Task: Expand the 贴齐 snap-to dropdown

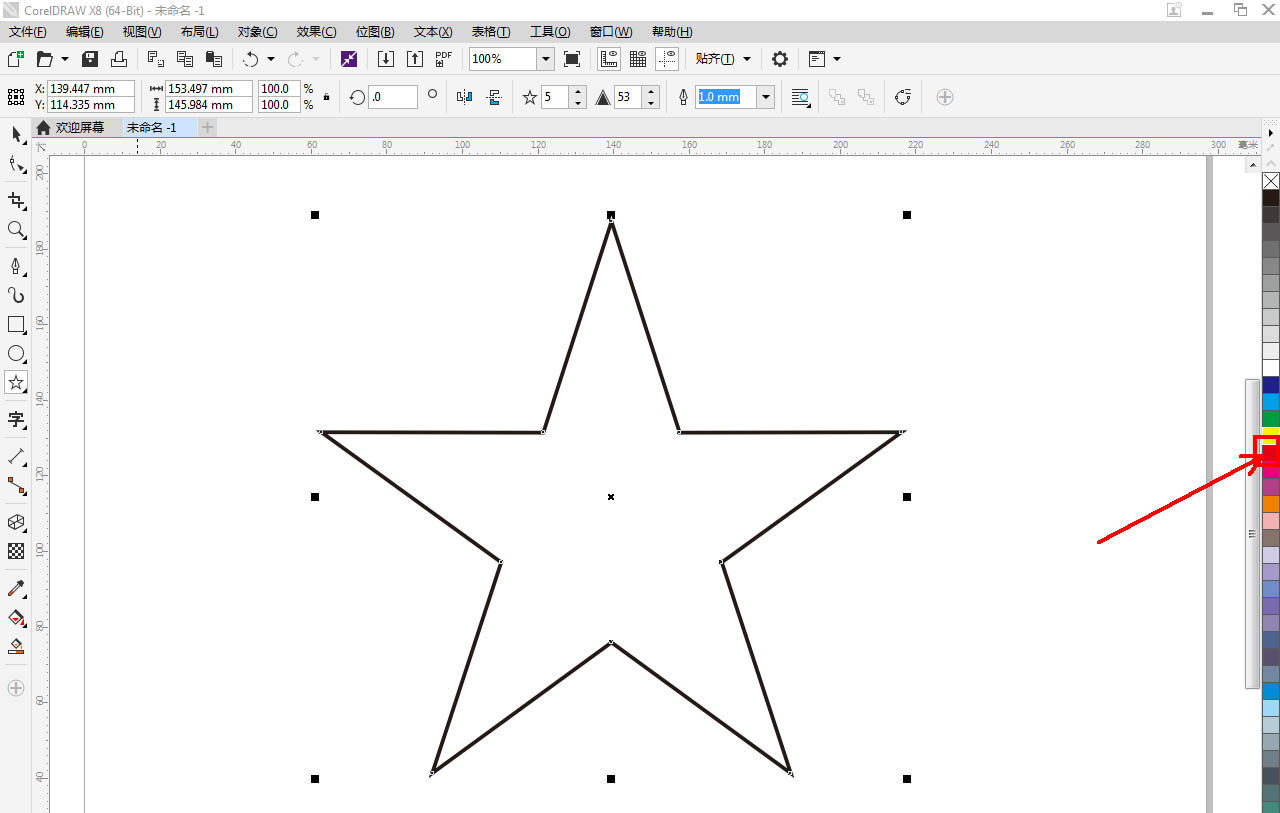Action: click(745, 59)
